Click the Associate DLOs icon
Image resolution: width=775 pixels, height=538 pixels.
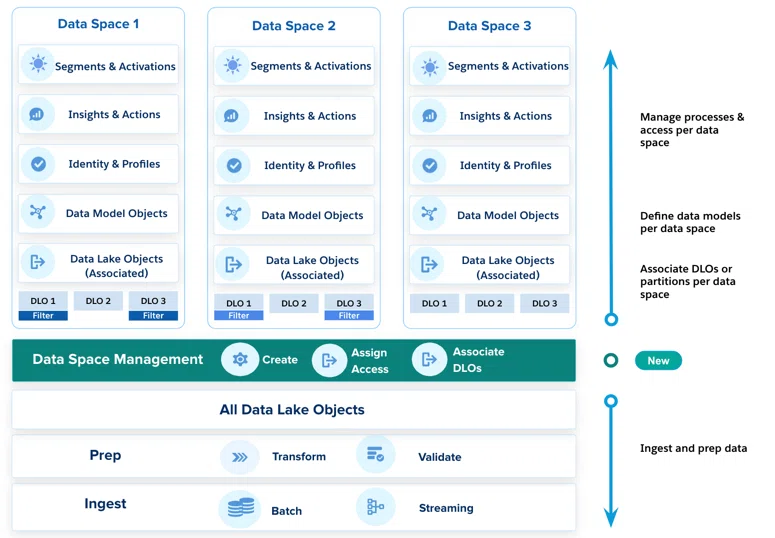[x=430, y=359]
